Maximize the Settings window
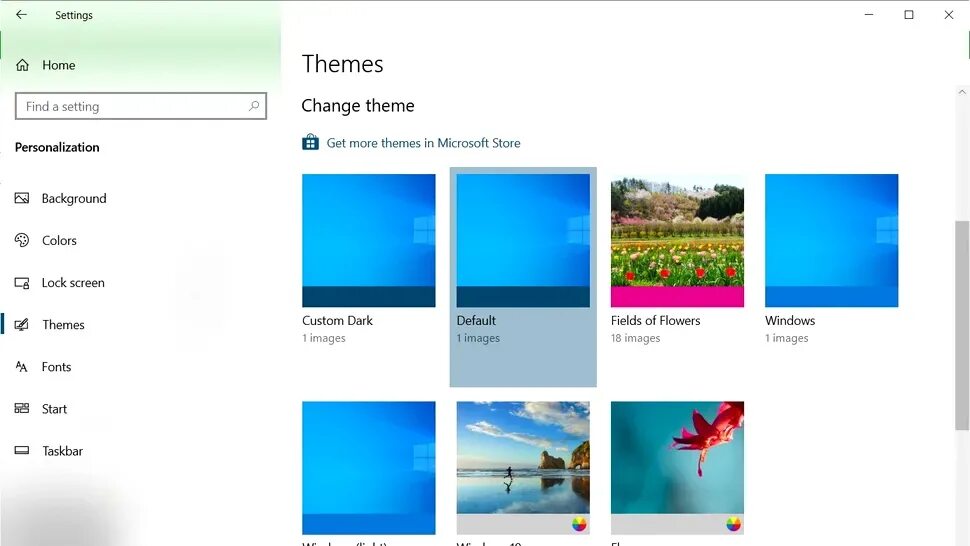 (x=909, y=14)
